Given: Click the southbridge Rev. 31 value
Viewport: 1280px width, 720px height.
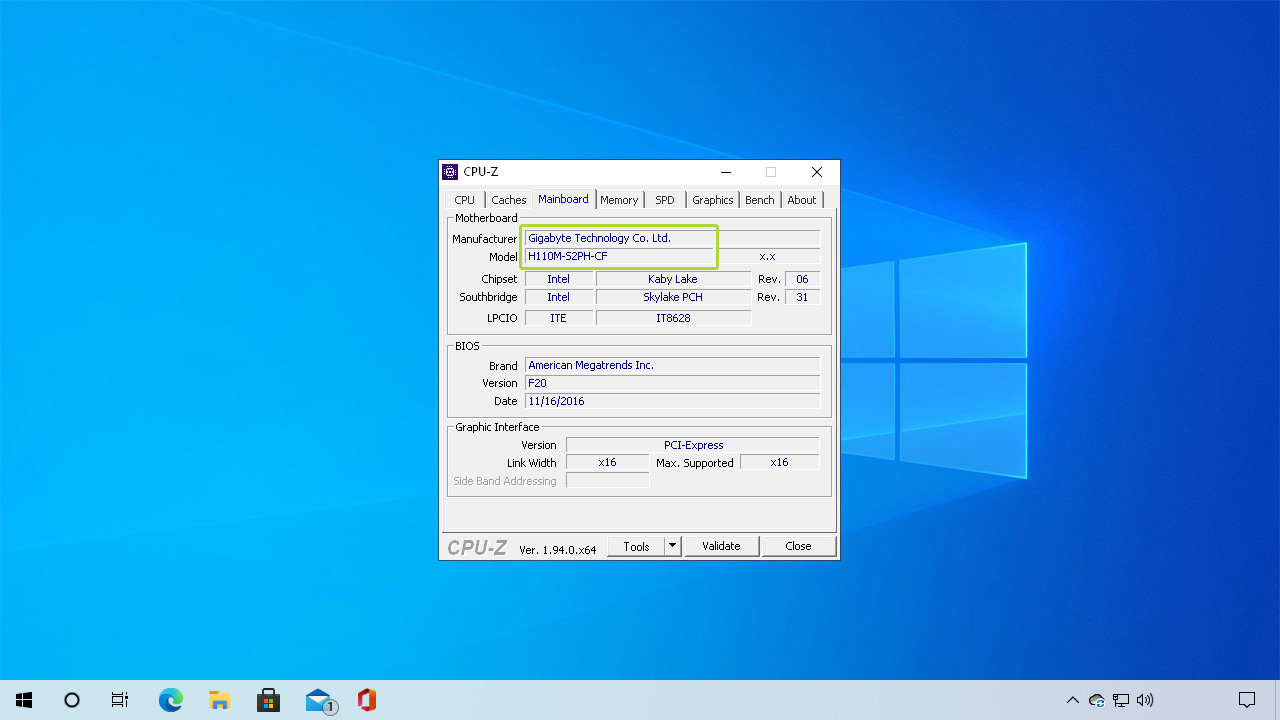Looking at the screenshot, I should pos(802,297).
